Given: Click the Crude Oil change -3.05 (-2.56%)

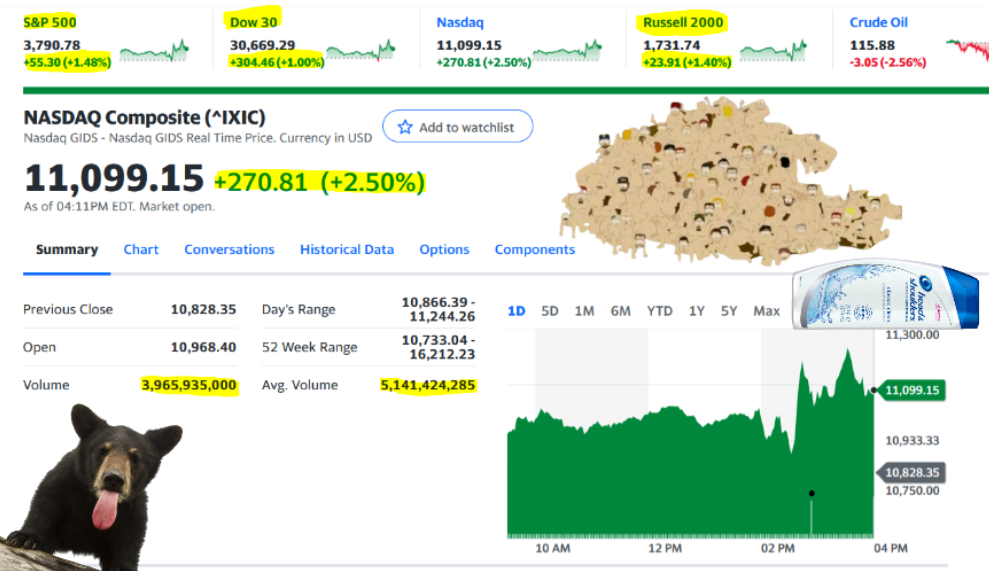Looking at the screenshot, I should [888, 62].
